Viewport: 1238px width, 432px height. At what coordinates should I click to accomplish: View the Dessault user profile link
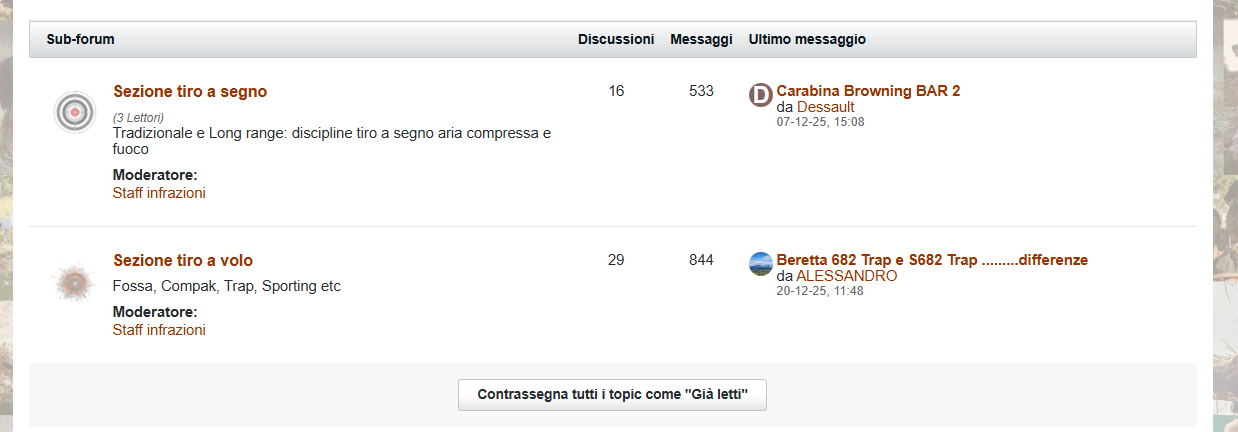pos(825,107)
